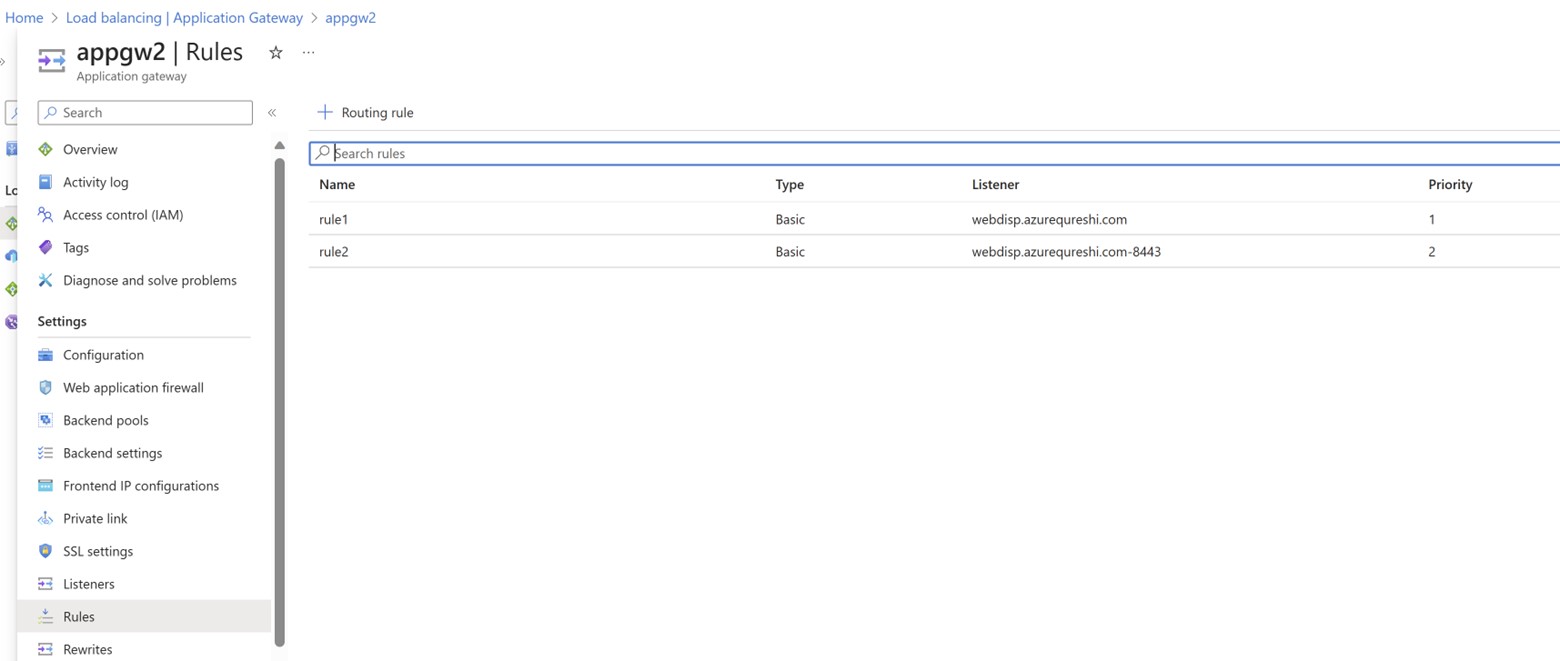Click the Access control people icon
The height and width of the screenshot is (661, 1560).
[45, 215]
